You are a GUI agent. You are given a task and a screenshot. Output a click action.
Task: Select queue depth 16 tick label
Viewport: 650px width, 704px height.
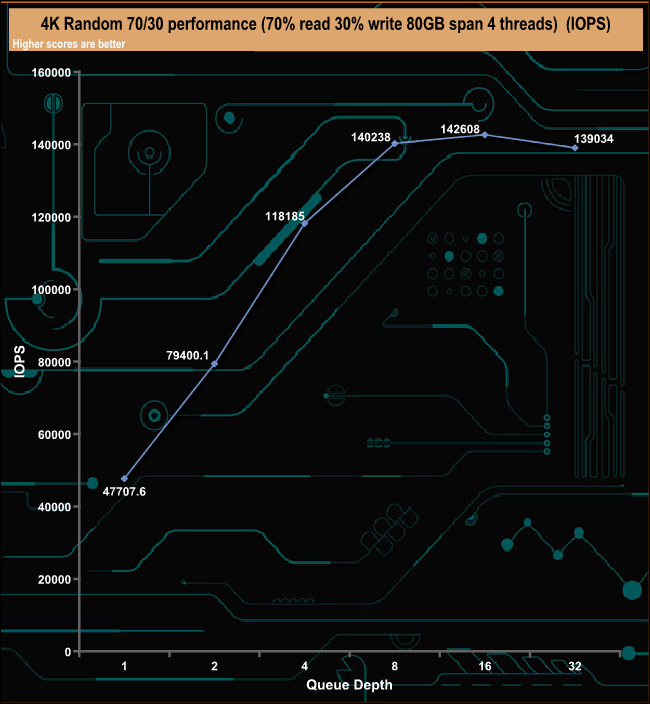tap(484, 667)
